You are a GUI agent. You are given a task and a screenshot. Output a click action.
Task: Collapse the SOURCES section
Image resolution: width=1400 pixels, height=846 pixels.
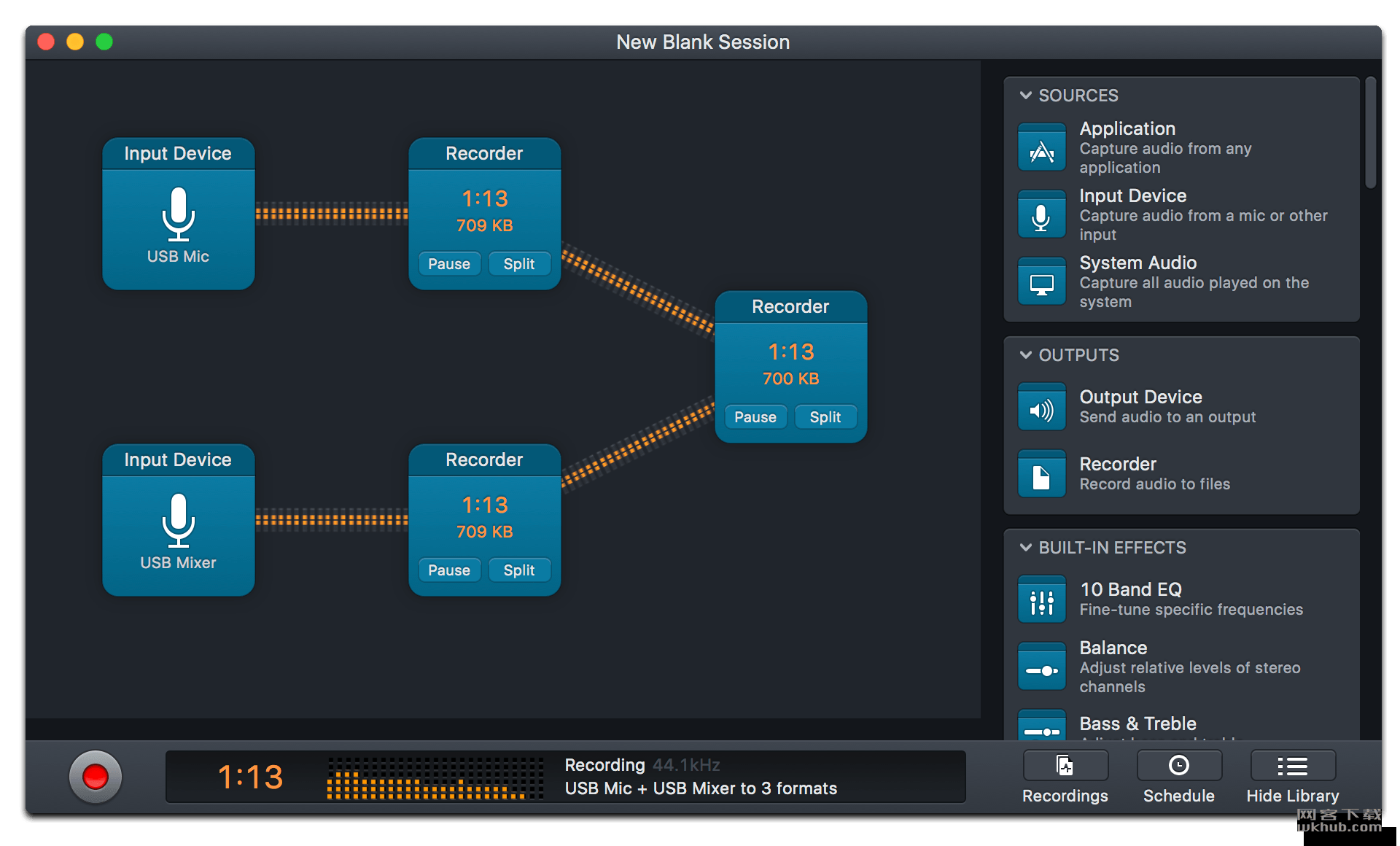1025,96
